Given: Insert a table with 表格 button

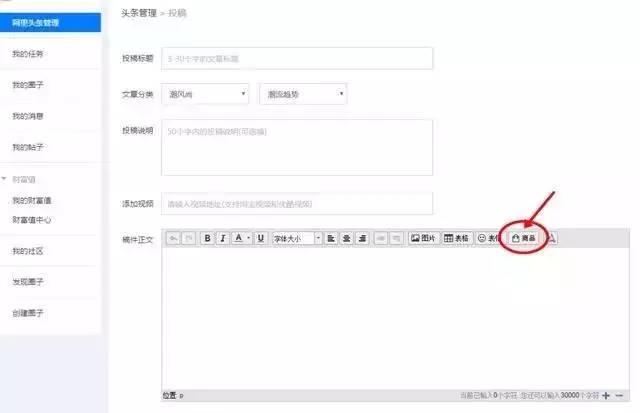Looking at the screenshot, I should 456,238.
